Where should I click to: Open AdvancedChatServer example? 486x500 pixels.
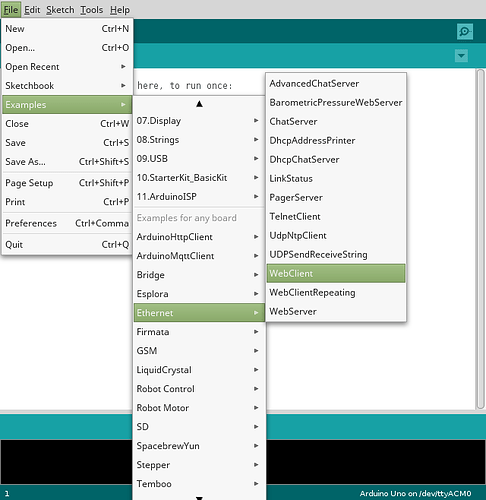[336, 84]
